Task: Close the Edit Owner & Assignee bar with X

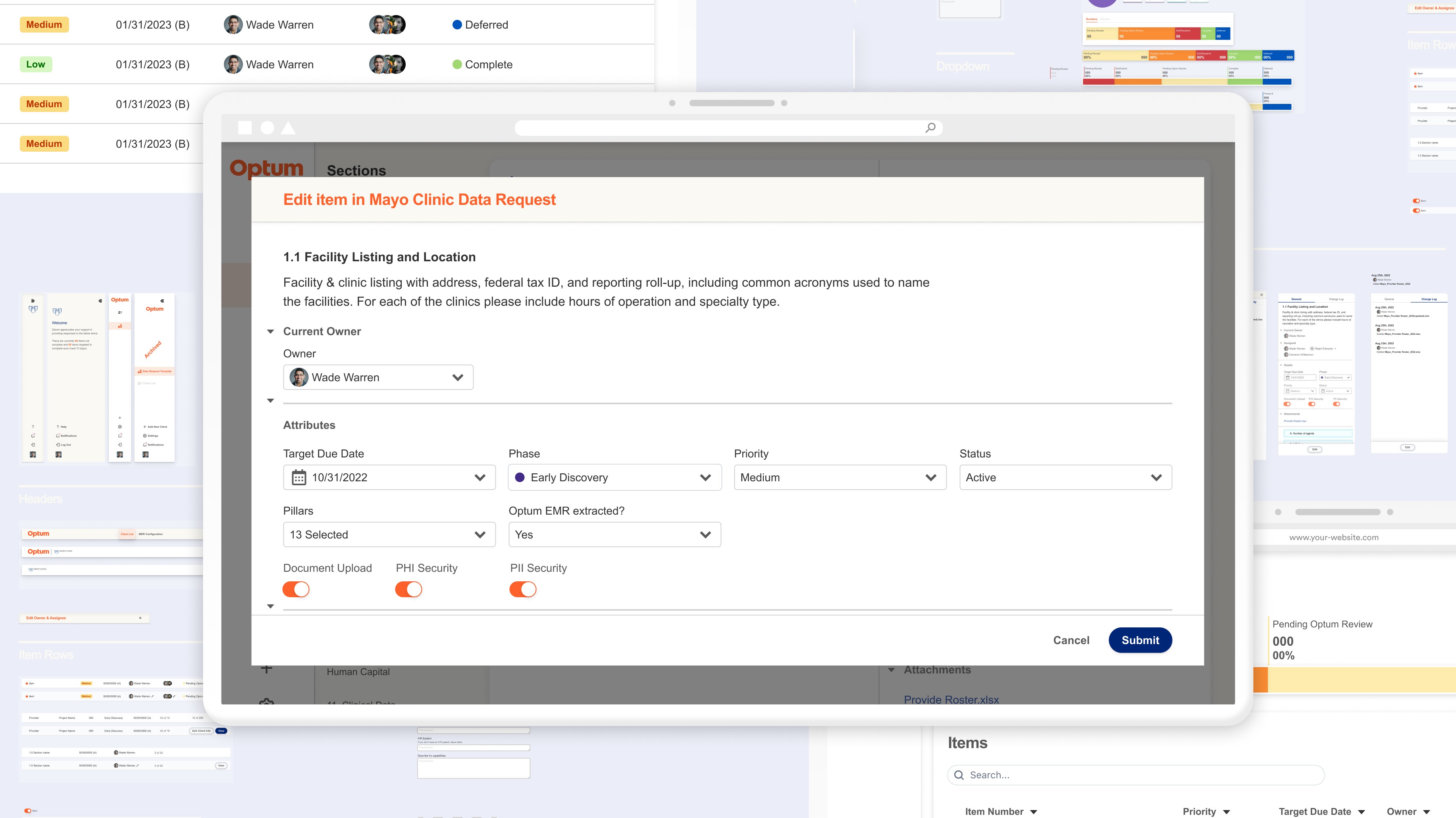Action: 140,618
